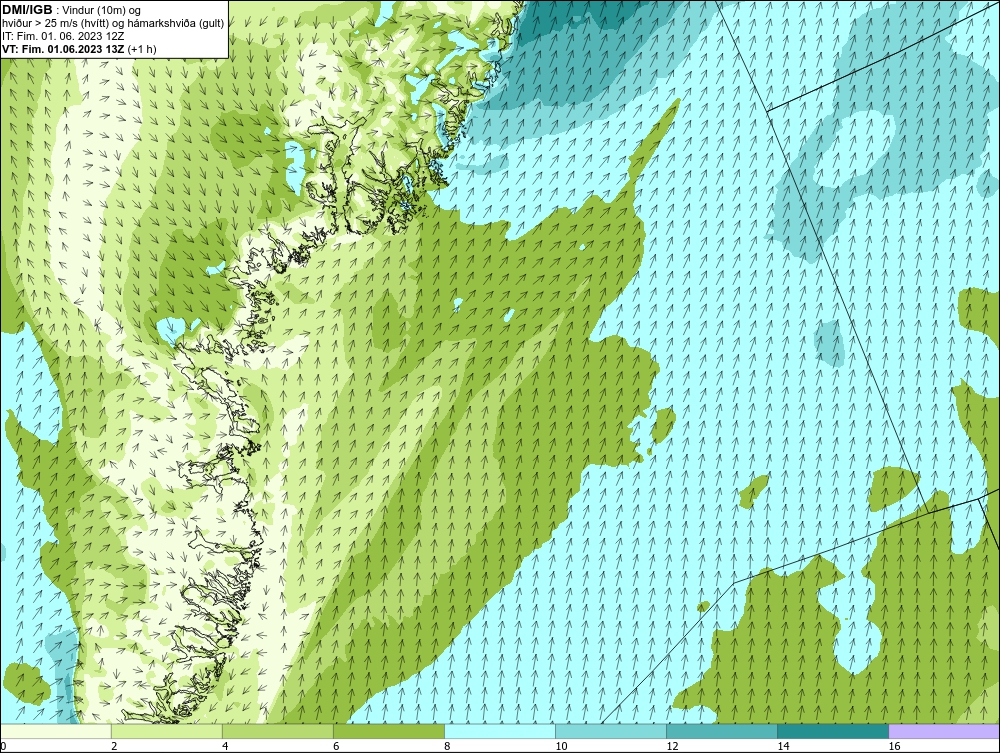Click the pale yellow 0-2 m/s legend swatch

(56, 731)
